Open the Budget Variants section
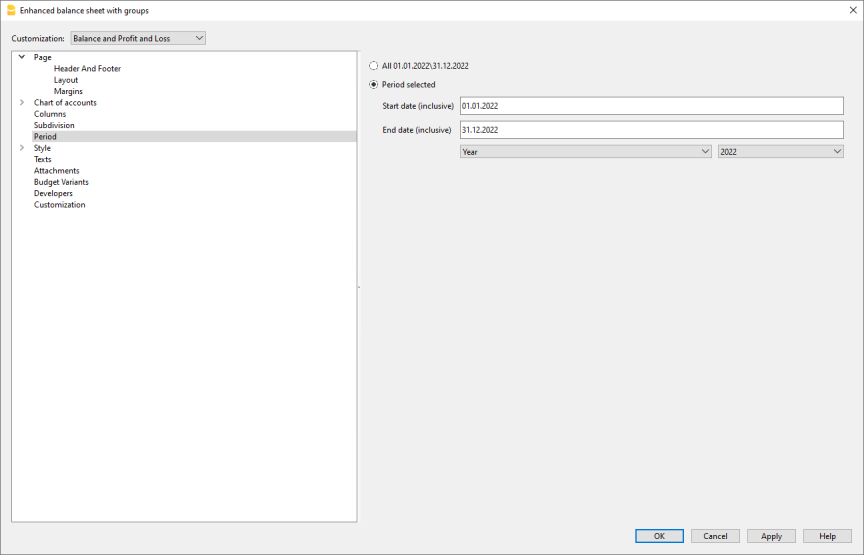This screenshot has height=555, width=864. pos(61,182)
